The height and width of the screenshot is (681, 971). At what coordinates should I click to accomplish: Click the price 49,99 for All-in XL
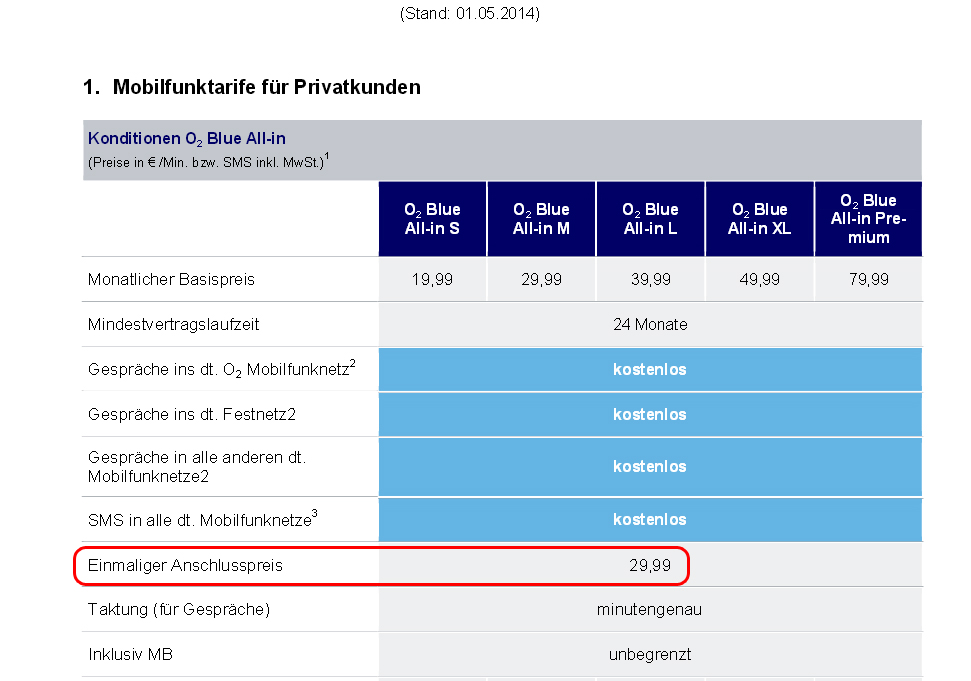click(x=759, y=279)
